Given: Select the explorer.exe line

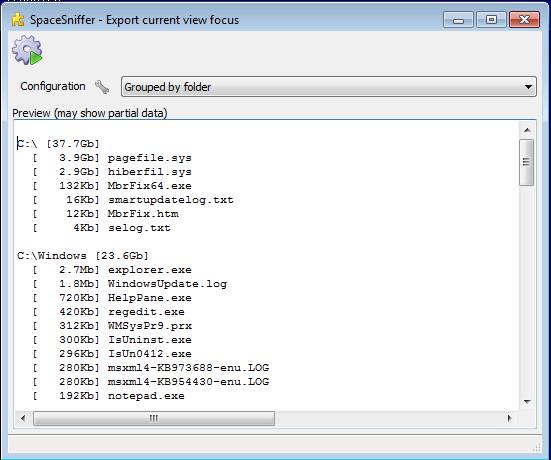Looking at the screenshot, I should 112,270.
